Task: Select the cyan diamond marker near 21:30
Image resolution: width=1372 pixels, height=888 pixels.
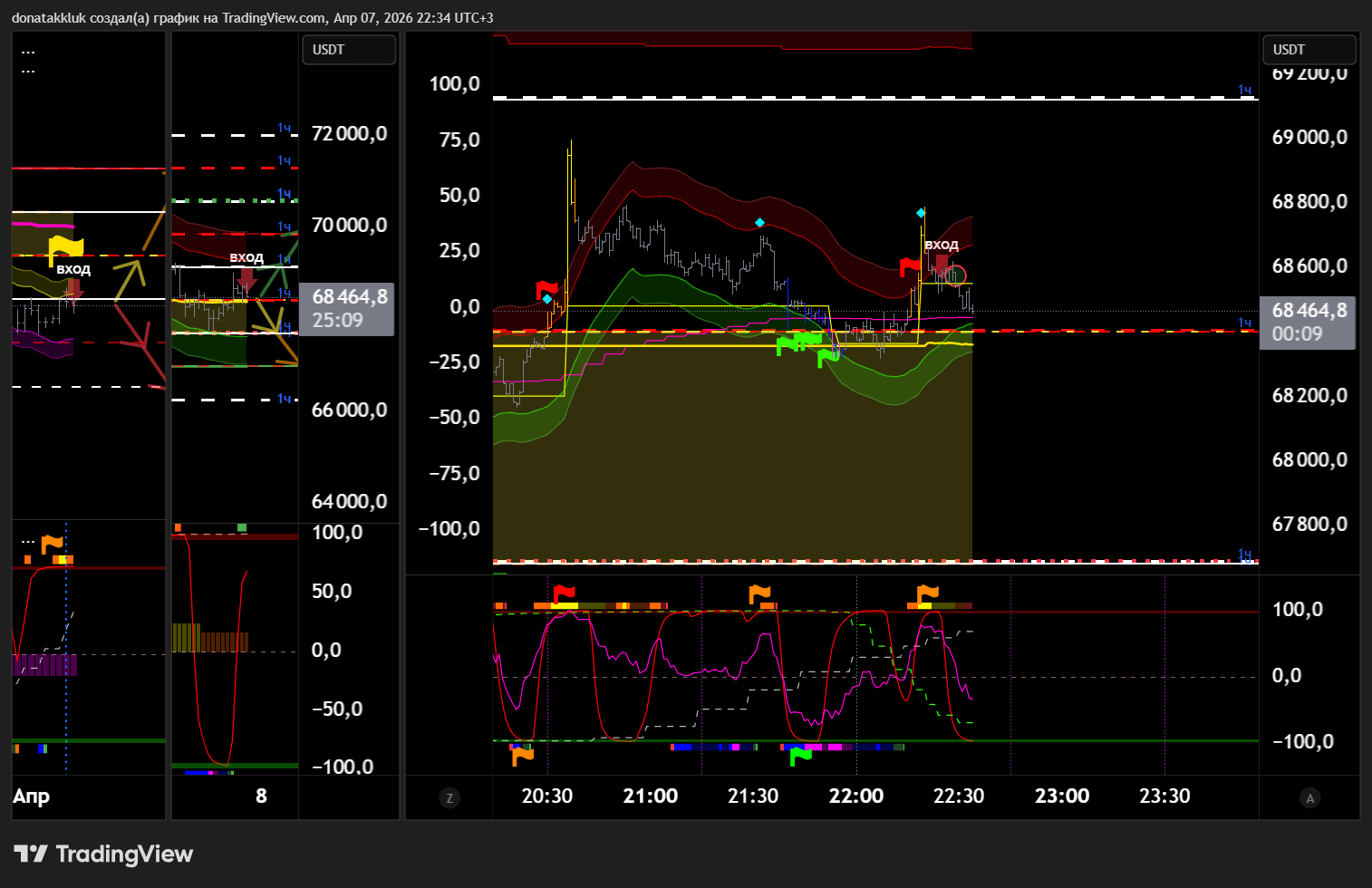Action: 759,222
